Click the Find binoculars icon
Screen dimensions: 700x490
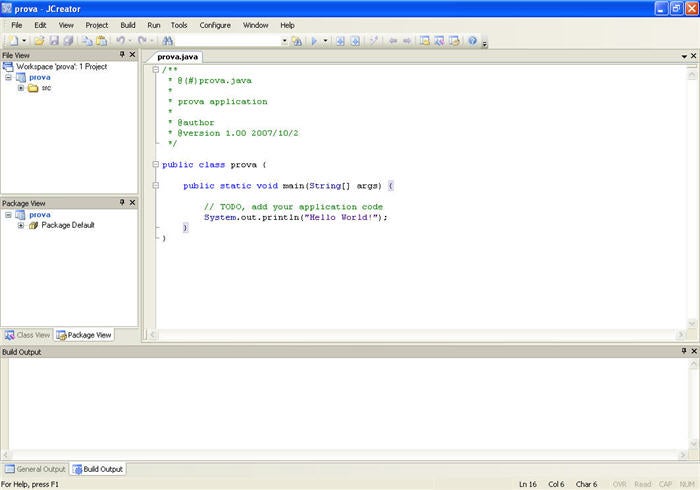coord(168,41)
